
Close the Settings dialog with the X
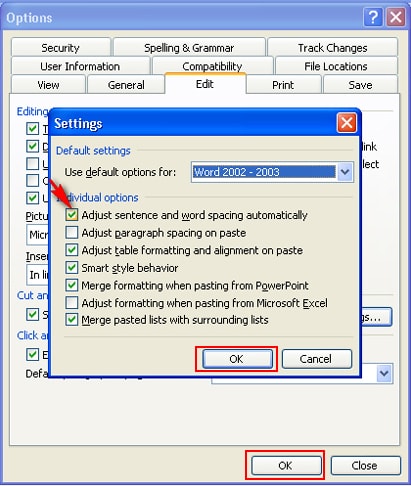347,123
